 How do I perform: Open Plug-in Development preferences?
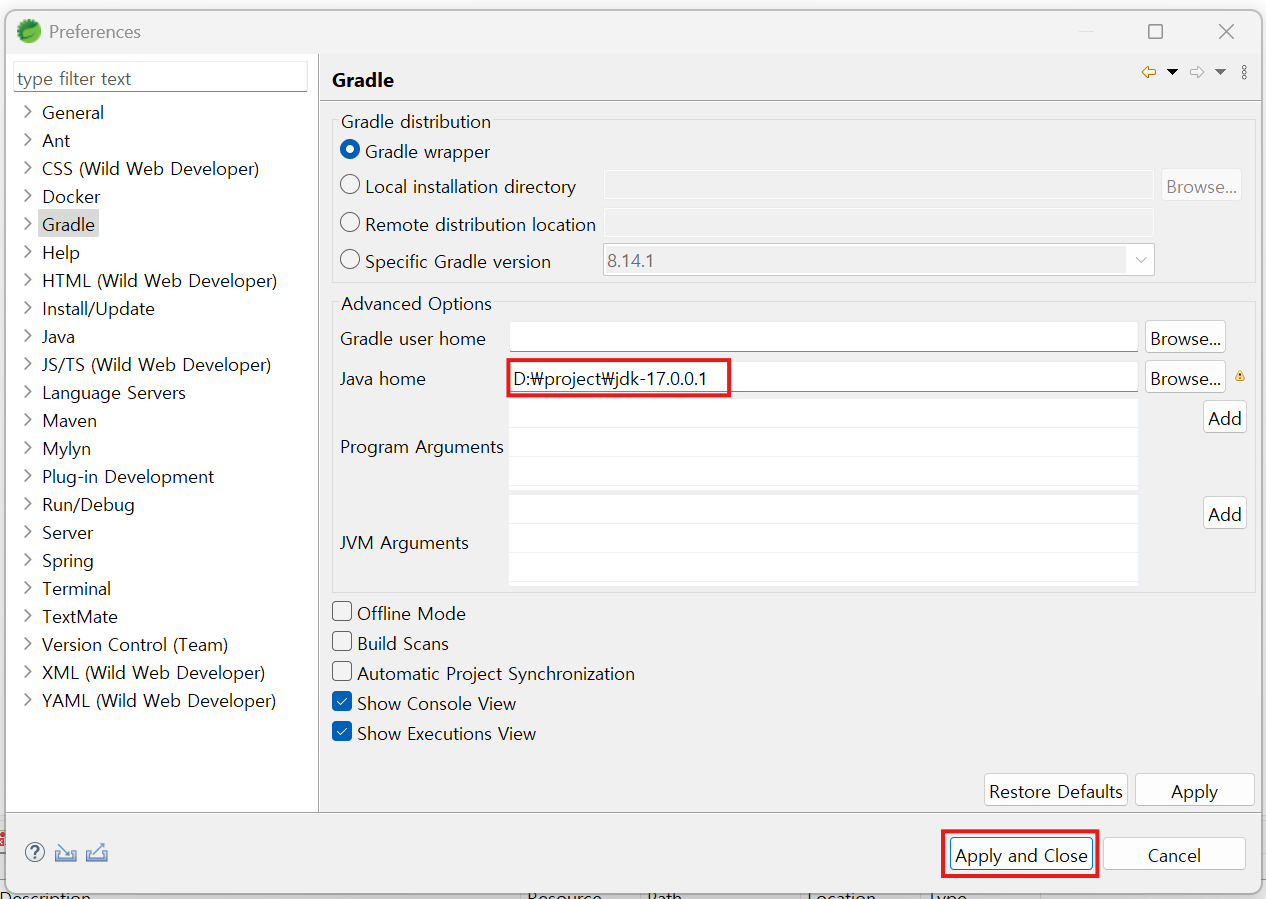pos(128,476)
